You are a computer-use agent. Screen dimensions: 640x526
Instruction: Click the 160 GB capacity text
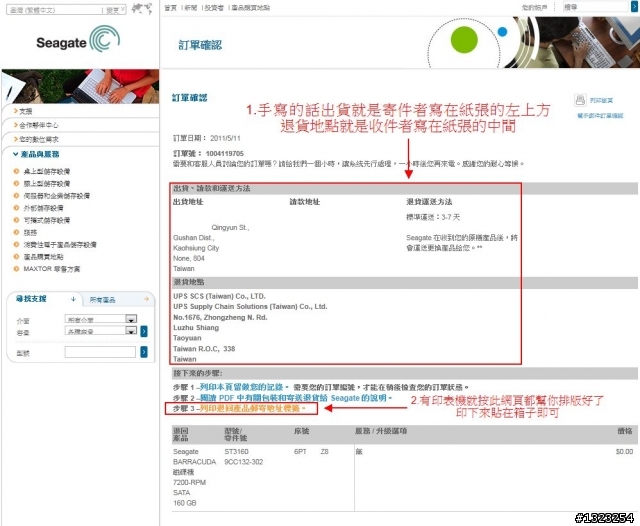[x=184, y=503]
